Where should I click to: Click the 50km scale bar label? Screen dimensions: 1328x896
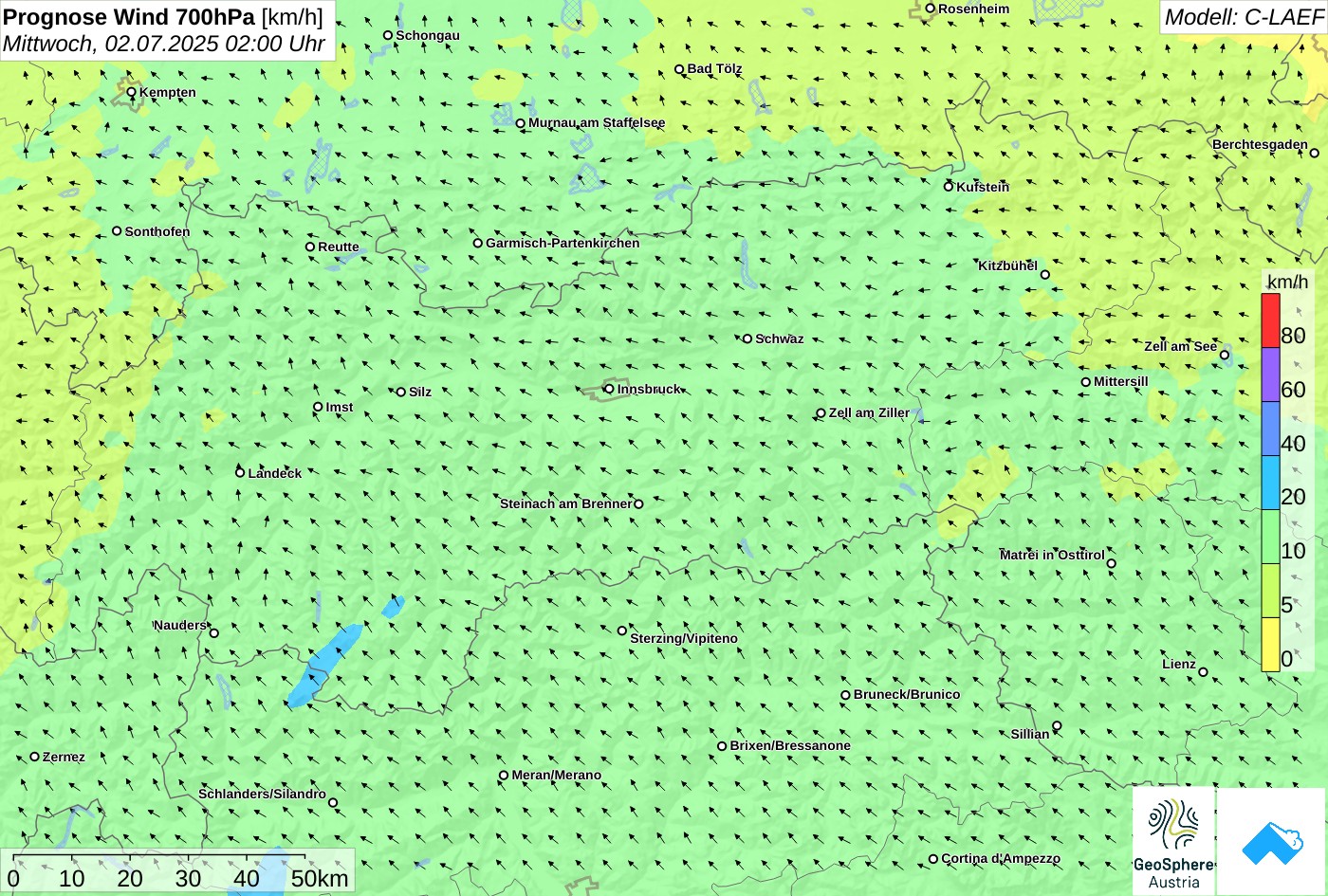320,878
